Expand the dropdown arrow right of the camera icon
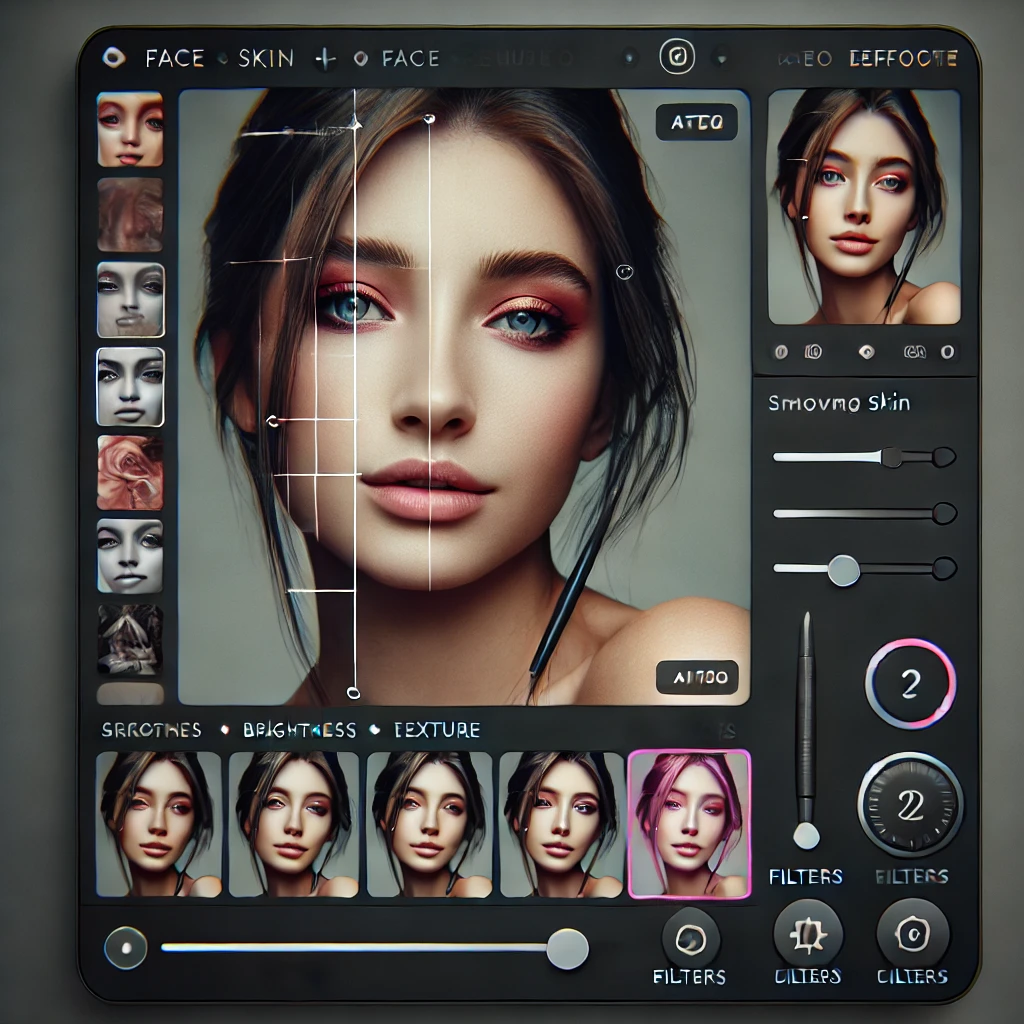 click(x=720, y=58)
